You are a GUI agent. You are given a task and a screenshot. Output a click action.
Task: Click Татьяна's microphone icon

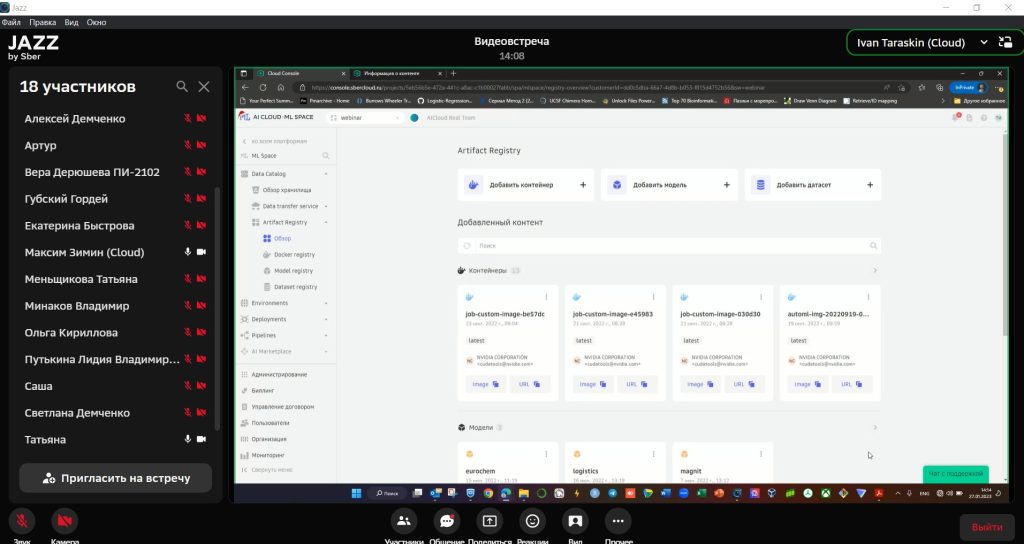click(187, 440)
